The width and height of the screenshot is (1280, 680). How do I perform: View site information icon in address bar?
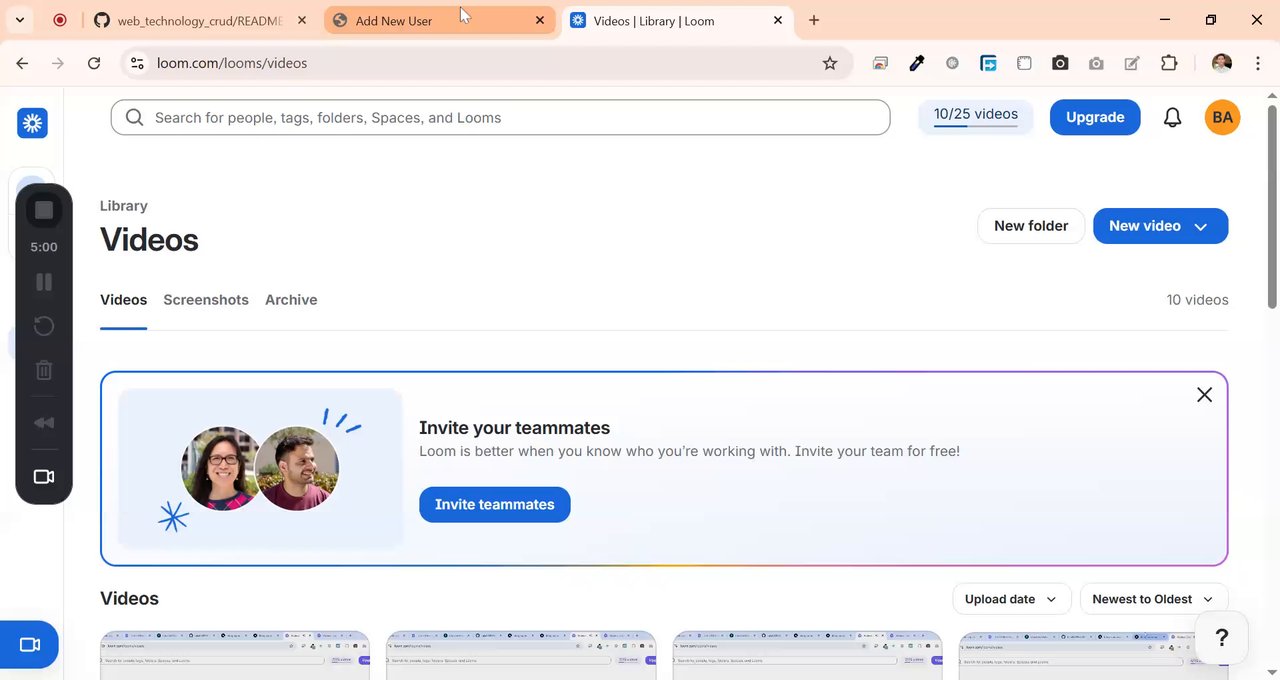click(x=137, y=63)
